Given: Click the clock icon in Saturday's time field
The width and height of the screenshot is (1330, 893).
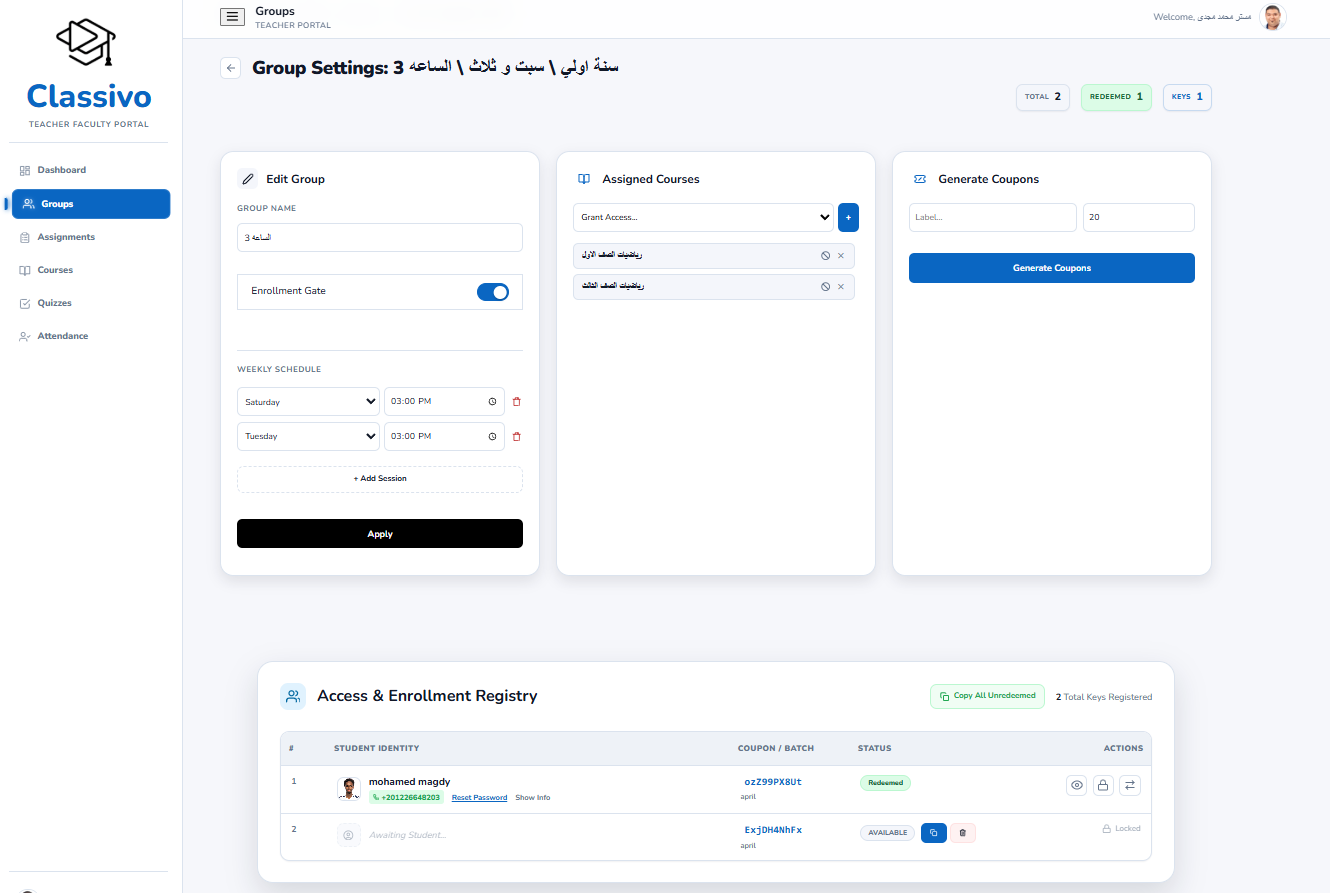Looking at the screenshot, I should pyautogui.click(x=493, y=402).
